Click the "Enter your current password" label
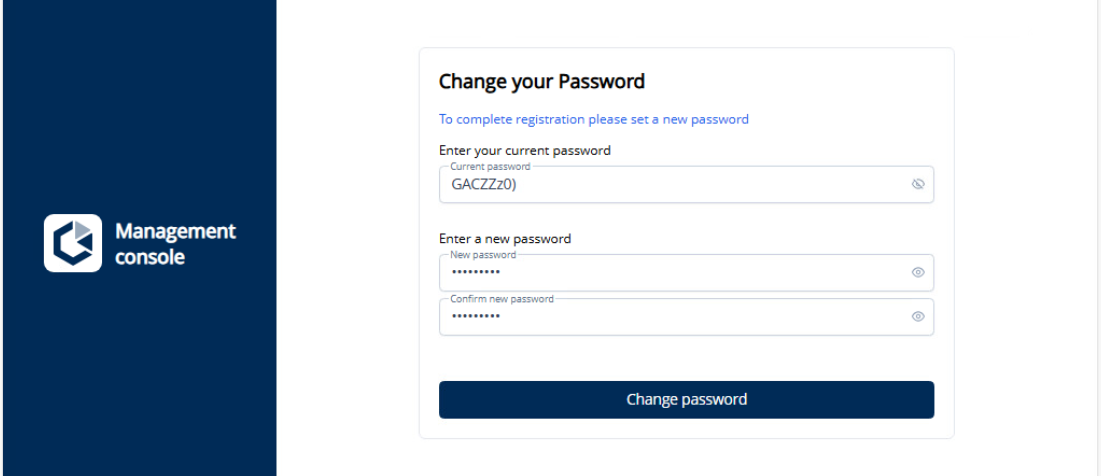Screen dimensions: 1101x476 [524, 151]
